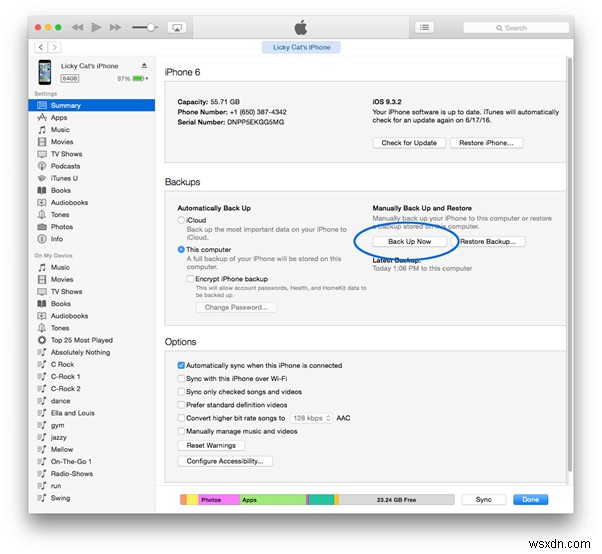The height and width of the screenshot is (554, 602).
Task: Click into the Search field
Action: pos(516,28)
